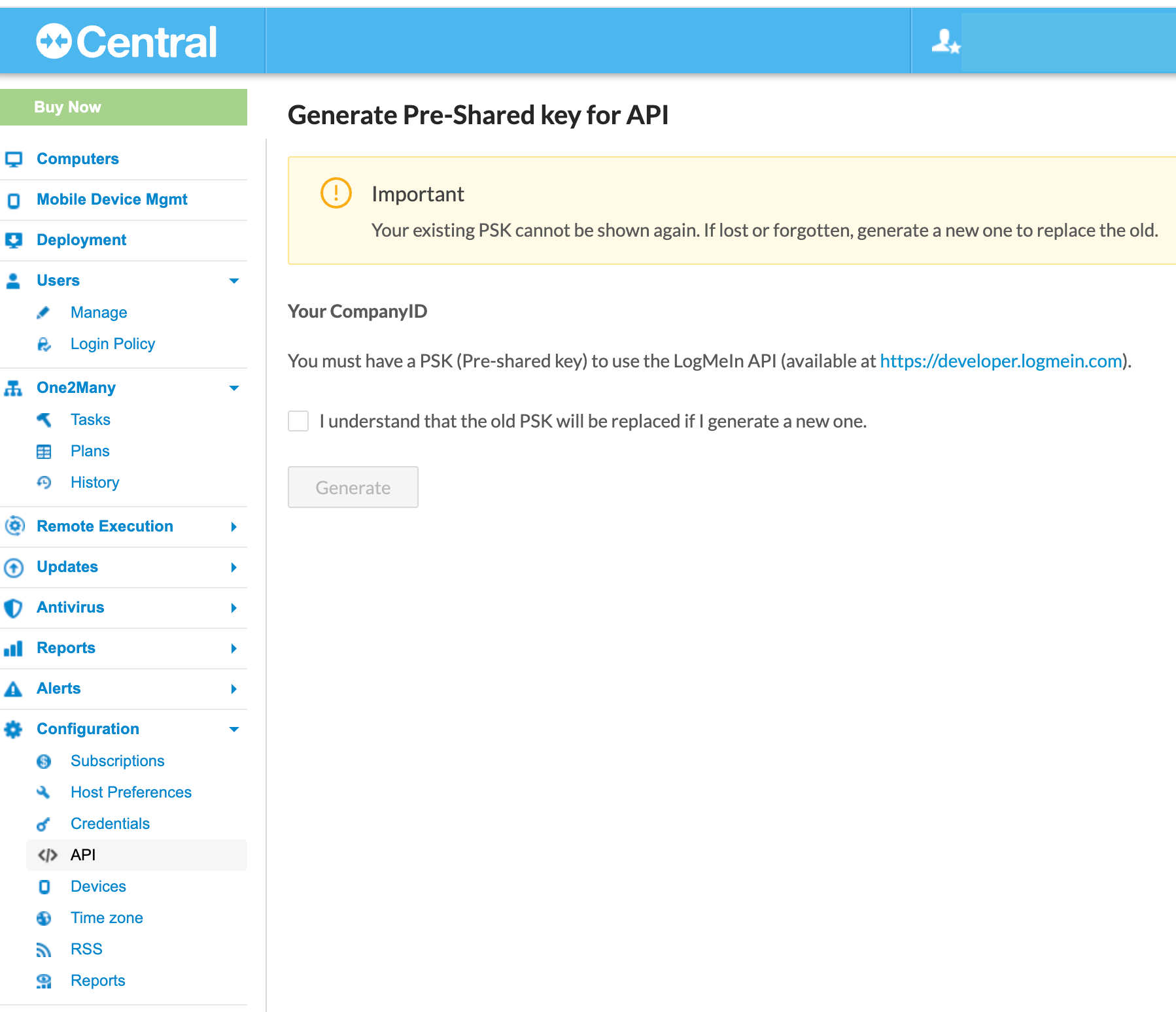Open the Deployment menu item
This screenshot has width=1176, height=1012.
[x=81, y=240]
